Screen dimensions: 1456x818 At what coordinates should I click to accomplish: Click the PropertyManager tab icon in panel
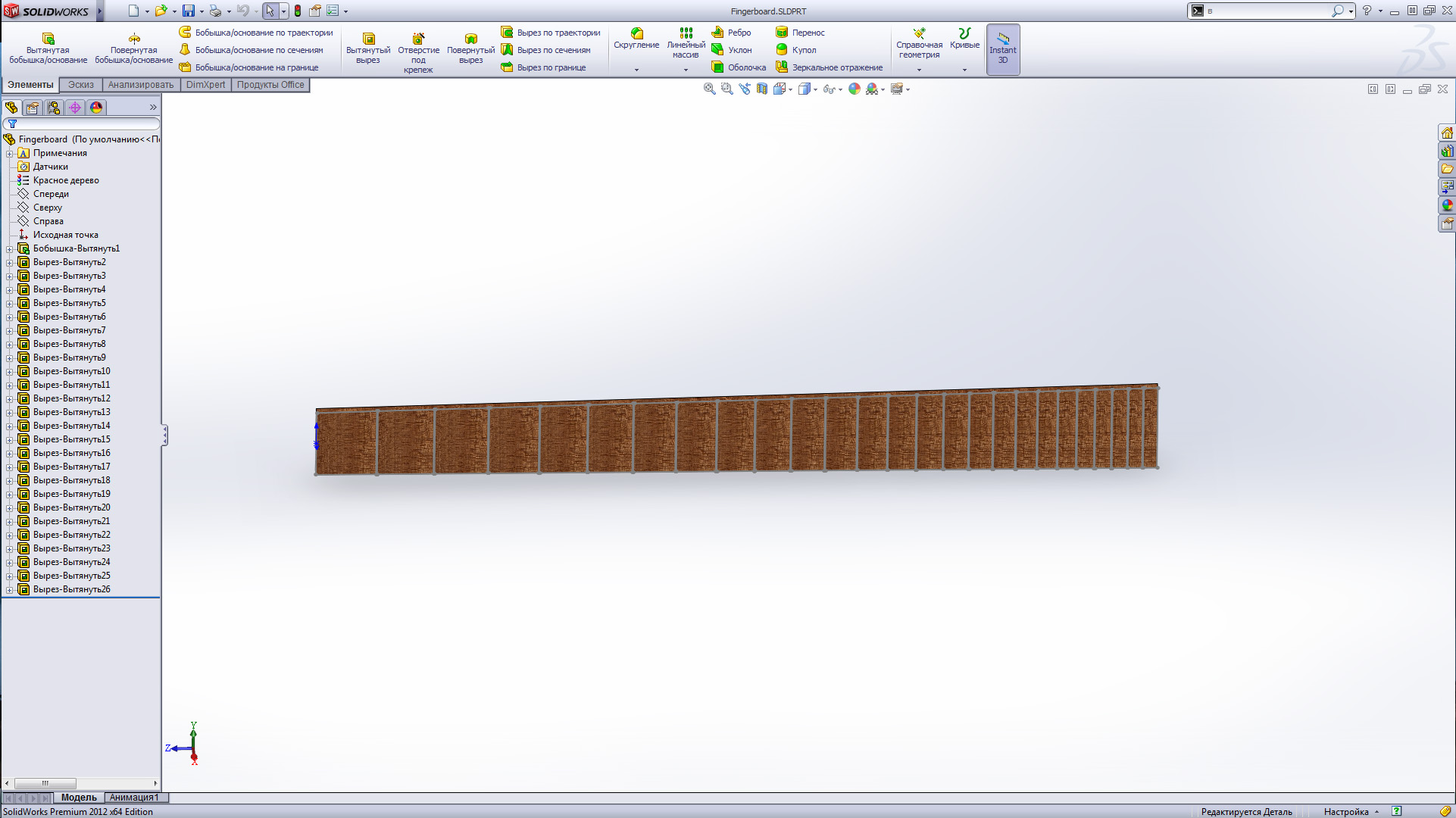tap(33, 108)
